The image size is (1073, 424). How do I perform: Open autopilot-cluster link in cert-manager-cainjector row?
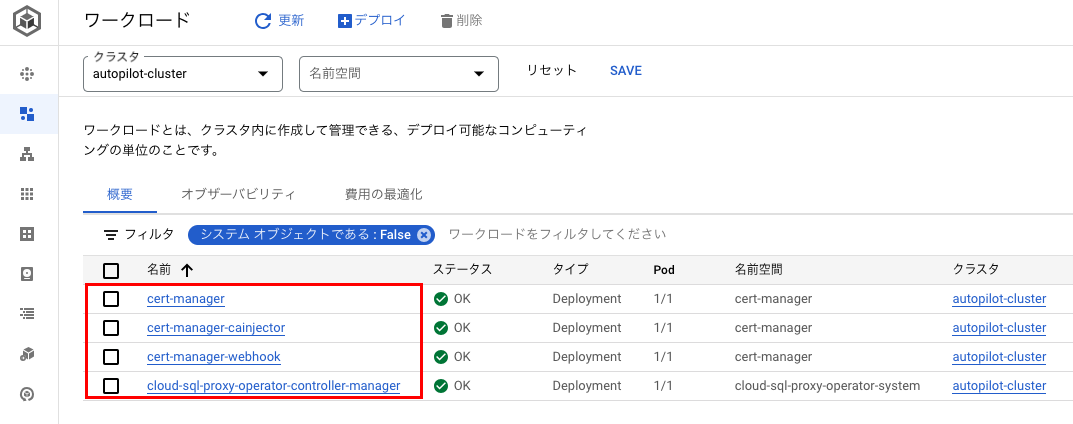point(999,328)
